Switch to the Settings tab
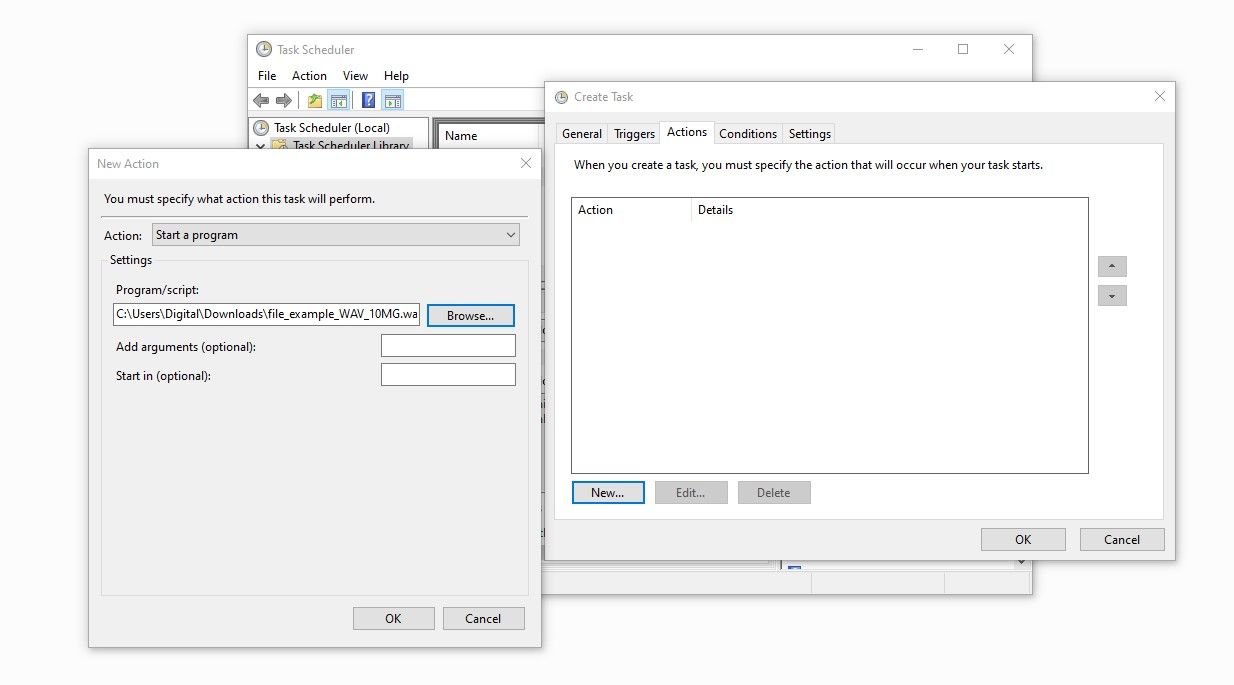 tap(809, 134)
